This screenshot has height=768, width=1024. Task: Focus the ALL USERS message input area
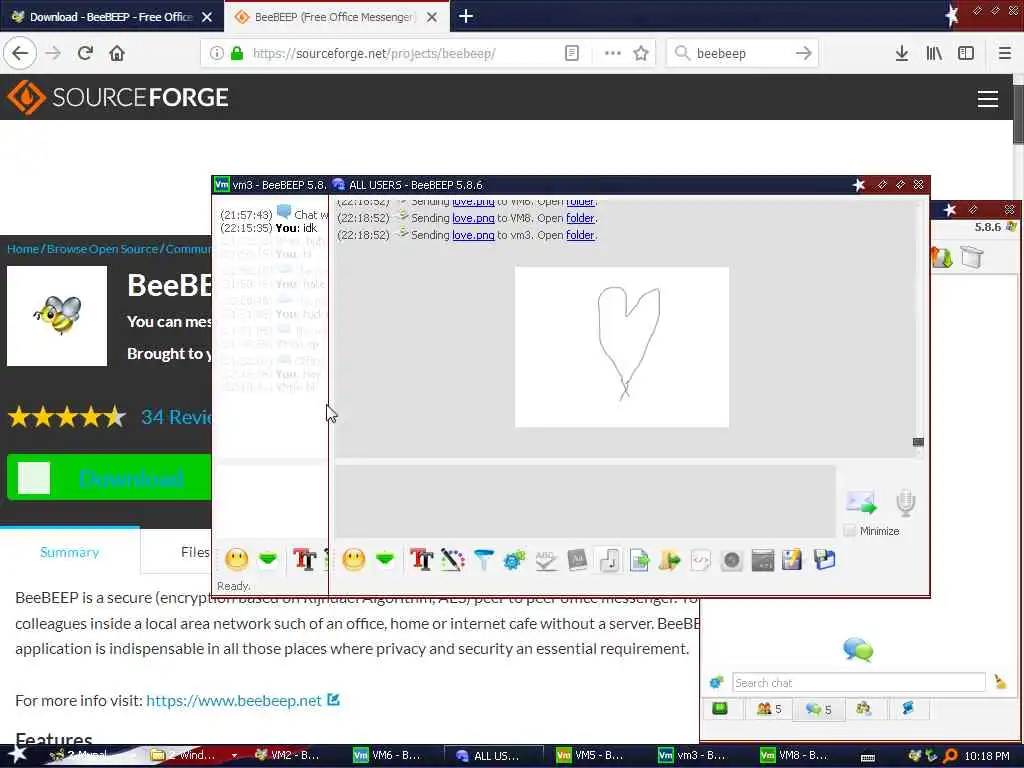[585, 501]
